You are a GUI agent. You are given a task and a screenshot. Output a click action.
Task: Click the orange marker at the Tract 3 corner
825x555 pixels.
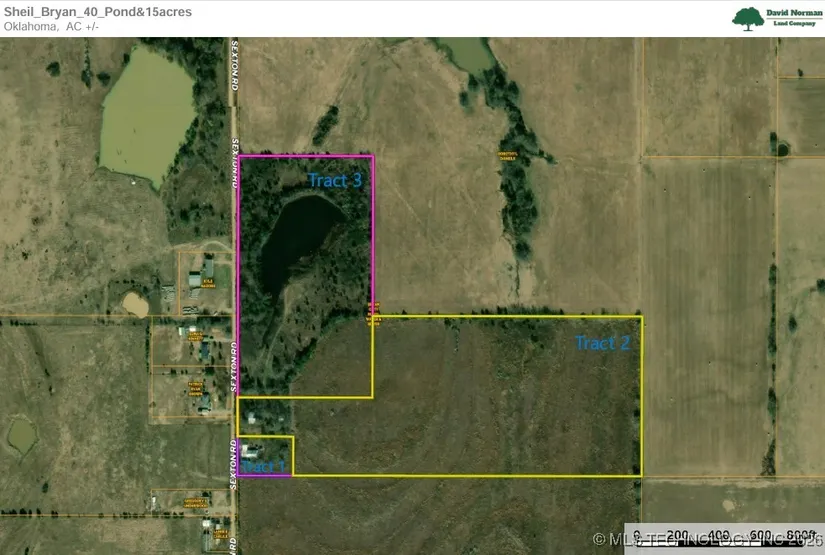pos(373,313)
